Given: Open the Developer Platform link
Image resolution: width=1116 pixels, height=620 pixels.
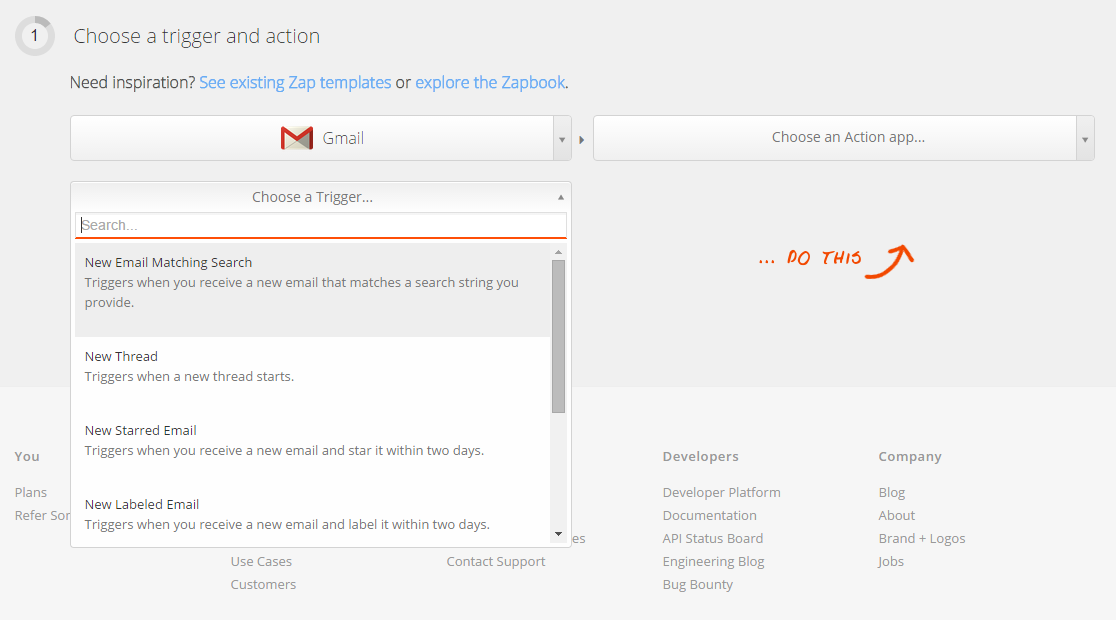Looking at the screenshot, I should [x=722, y=493].
